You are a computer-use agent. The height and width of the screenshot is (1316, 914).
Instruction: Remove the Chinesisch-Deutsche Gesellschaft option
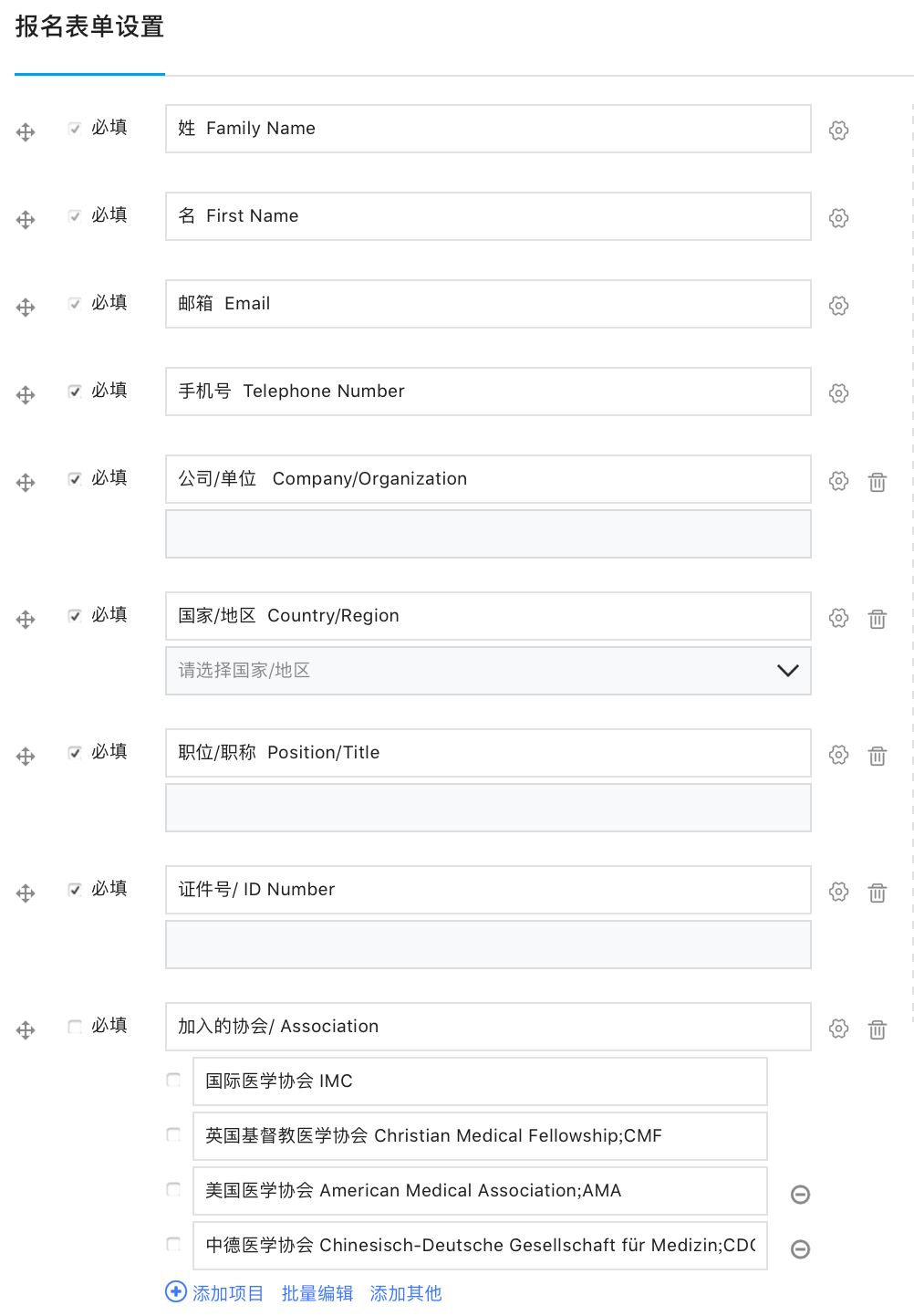point(800,1249)
